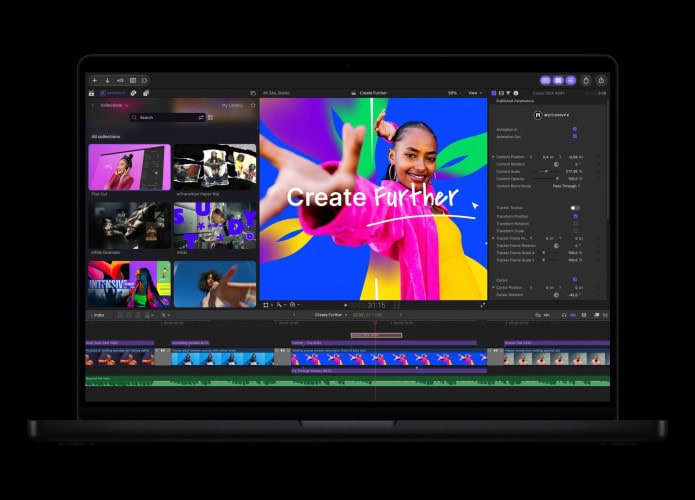This screenshot has width=695, height=500.
Task: Click the photos and audio sidebar icon
Action: pyautogui.click(x=133, y=93)
